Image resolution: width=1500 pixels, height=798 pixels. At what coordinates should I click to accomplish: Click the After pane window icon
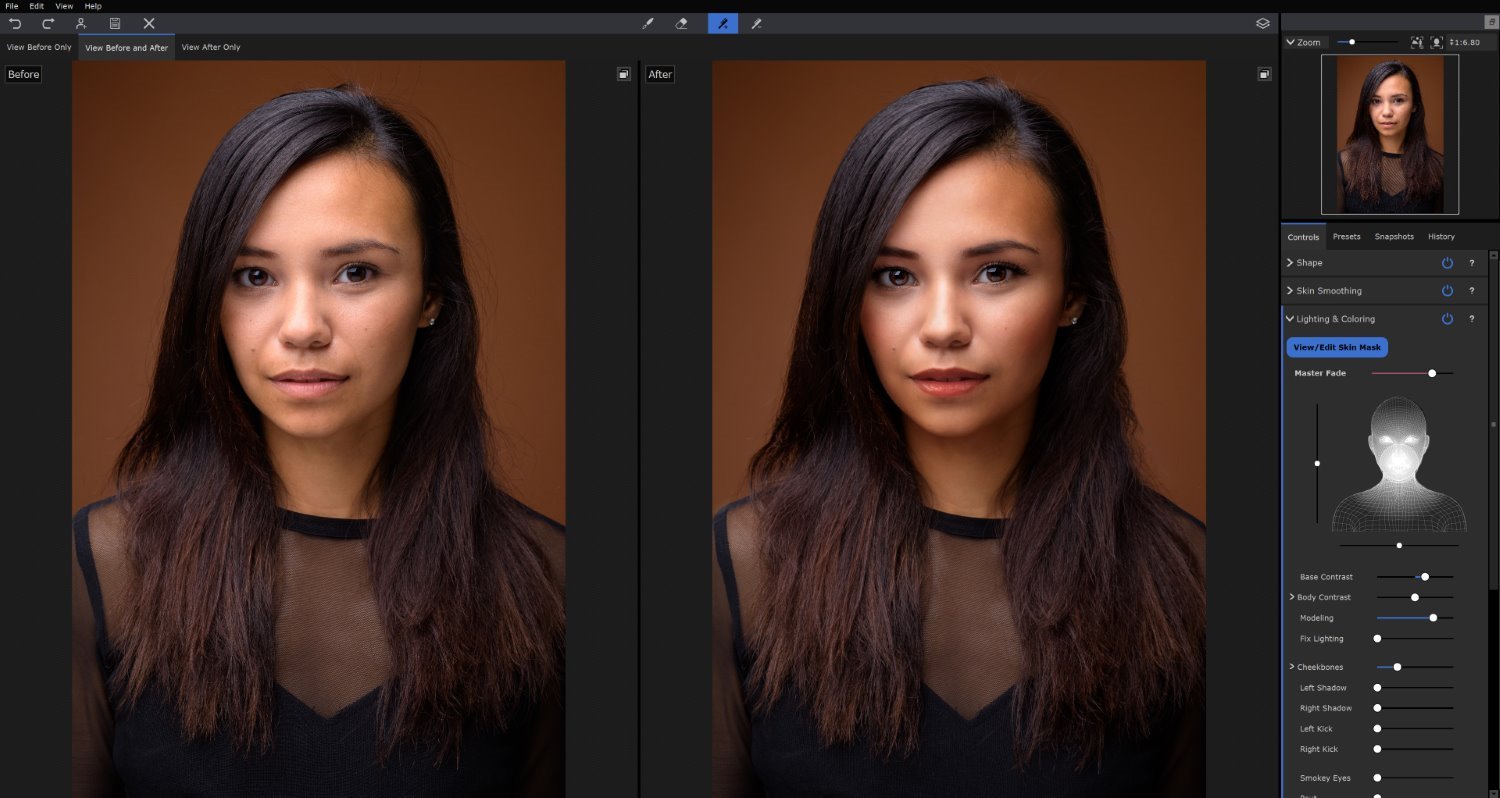1264,74
